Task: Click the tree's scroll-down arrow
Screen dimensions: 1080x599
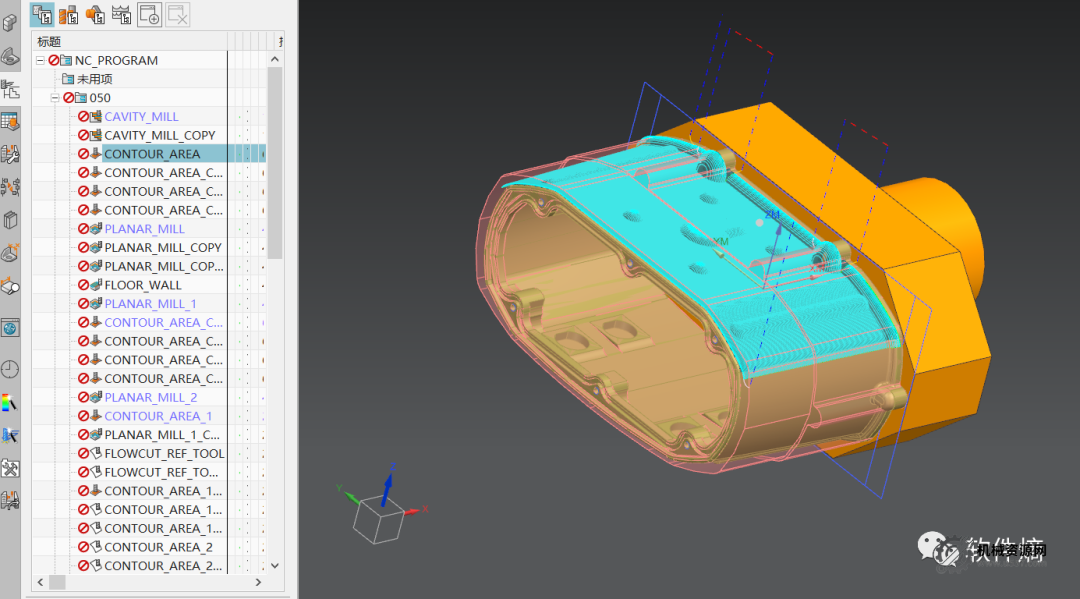Action: (275, 565)
